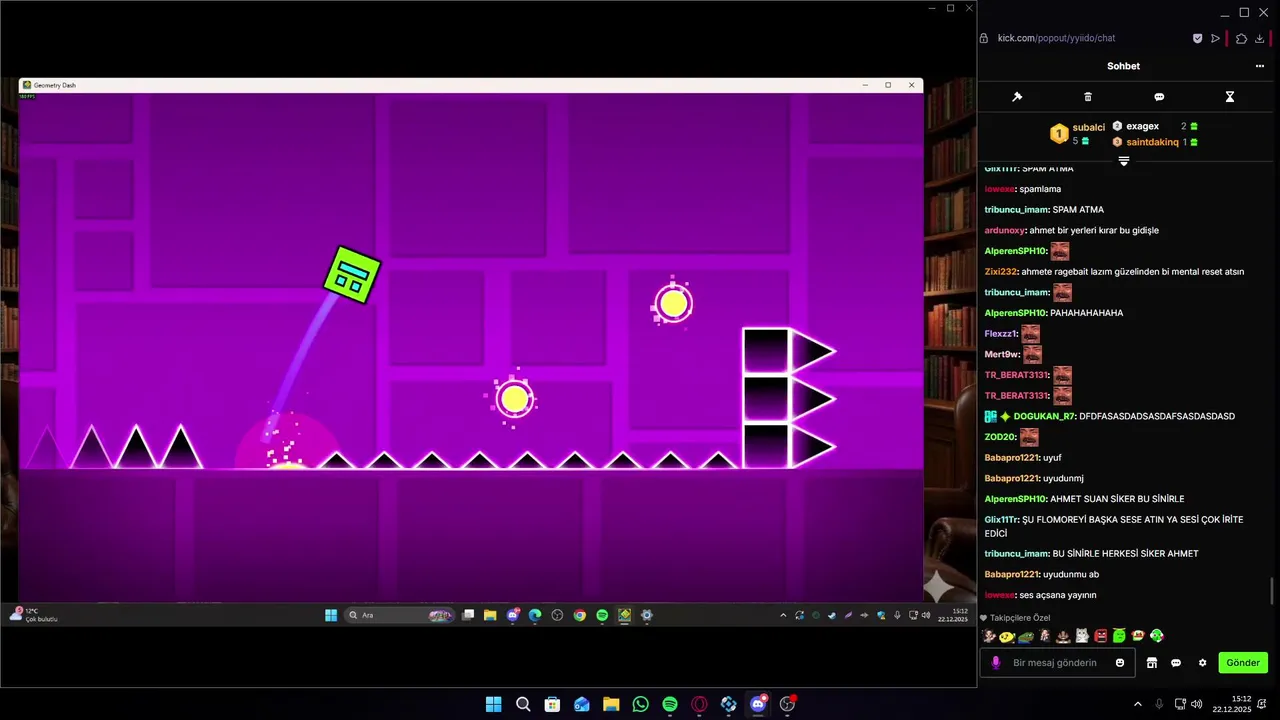Click the upper yellow jump orb in Geometry Dash
Viewport: 1280px width, 720px height.
coord(673,304)
